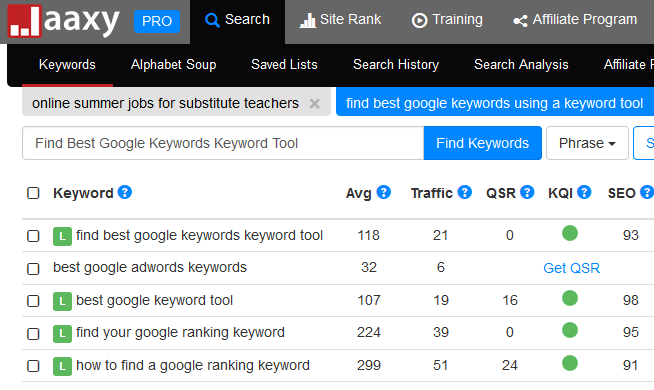Click the green L icon for 'best google keyword tool'

(62, 301)
